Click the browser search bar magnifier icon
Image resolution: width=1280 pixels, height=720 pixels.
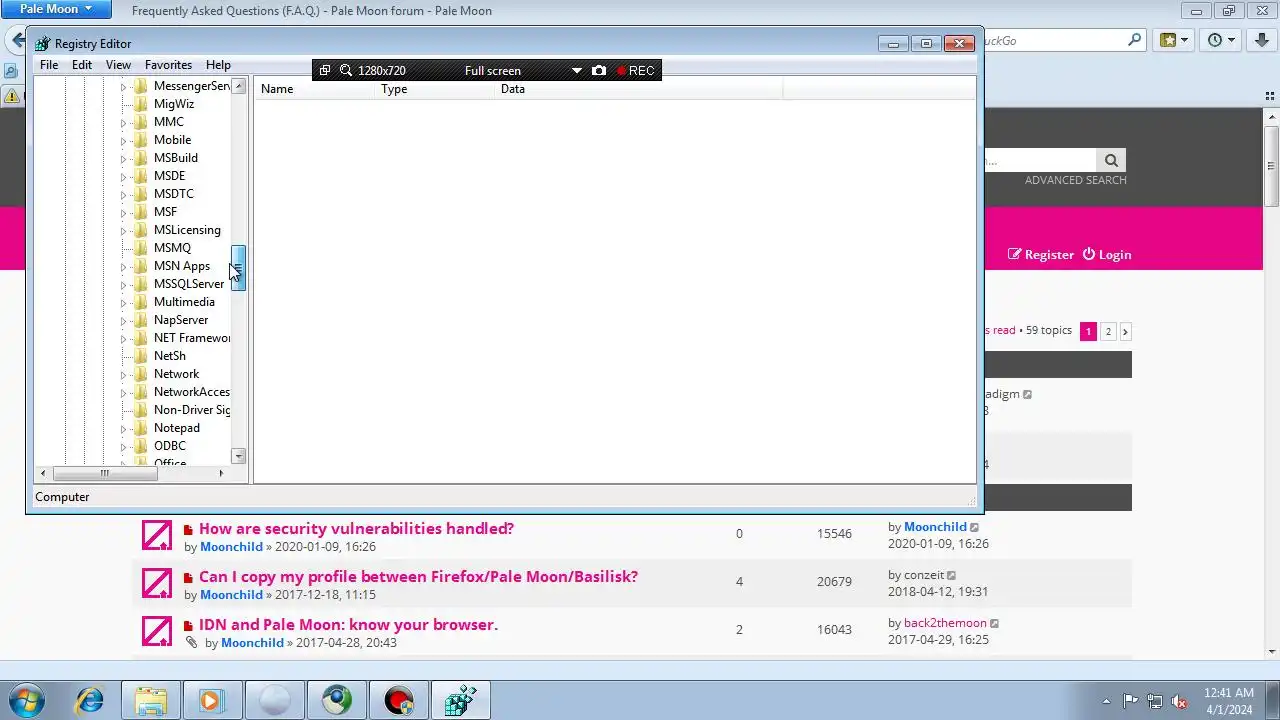click(1134, 40)
